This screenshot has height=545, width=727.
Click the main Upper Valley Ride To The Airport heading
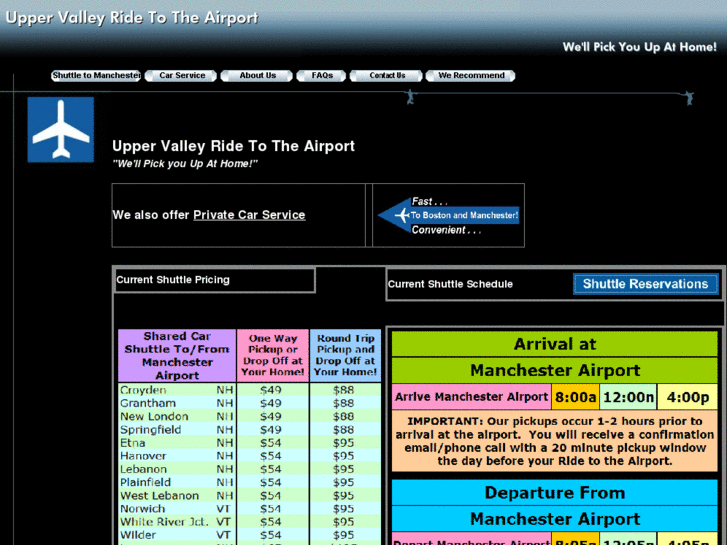233,146
